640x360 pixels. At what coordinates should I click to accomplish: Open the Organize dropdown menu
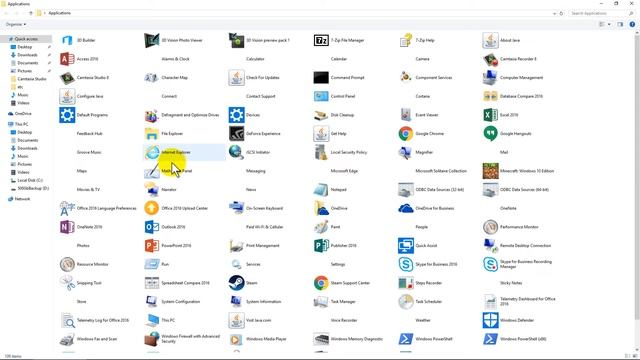pyautogui.click(x=16, y=24)
